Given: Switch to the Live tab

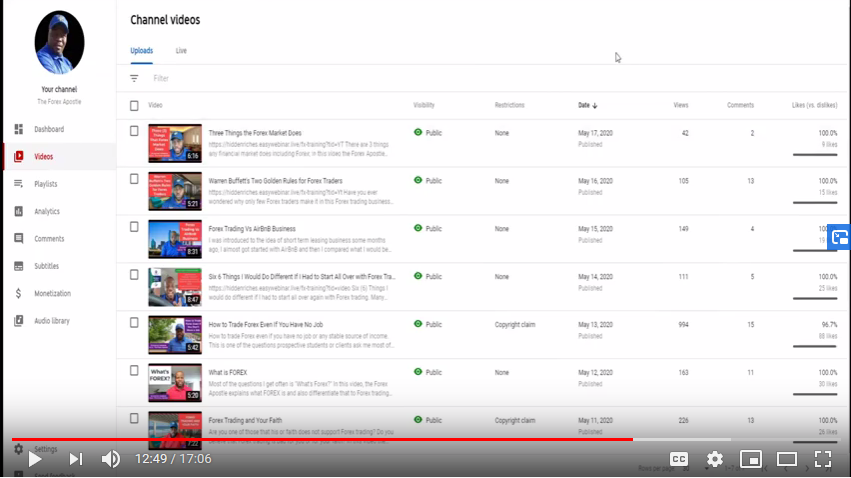Looking at the screenshot, I should pos(181,50).
